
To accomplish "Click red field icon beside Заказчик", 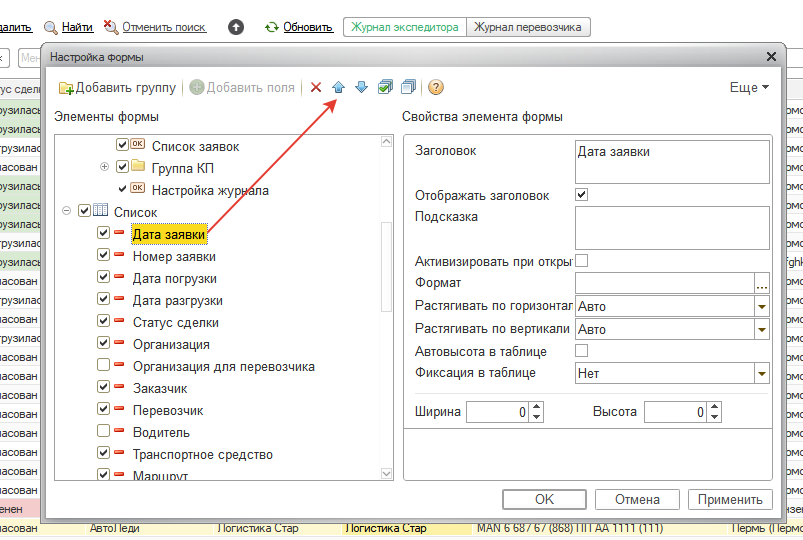I will click(119, 386).
